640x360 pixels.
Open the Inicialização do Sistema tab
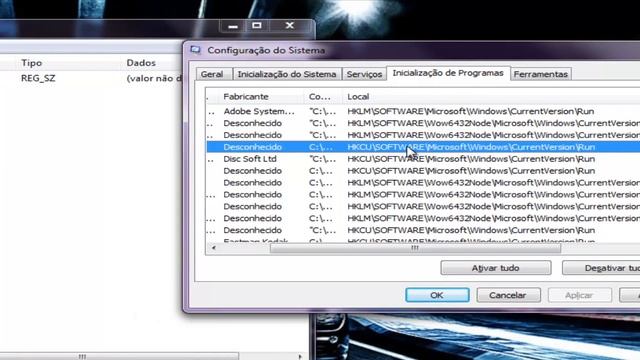(287, 74)
